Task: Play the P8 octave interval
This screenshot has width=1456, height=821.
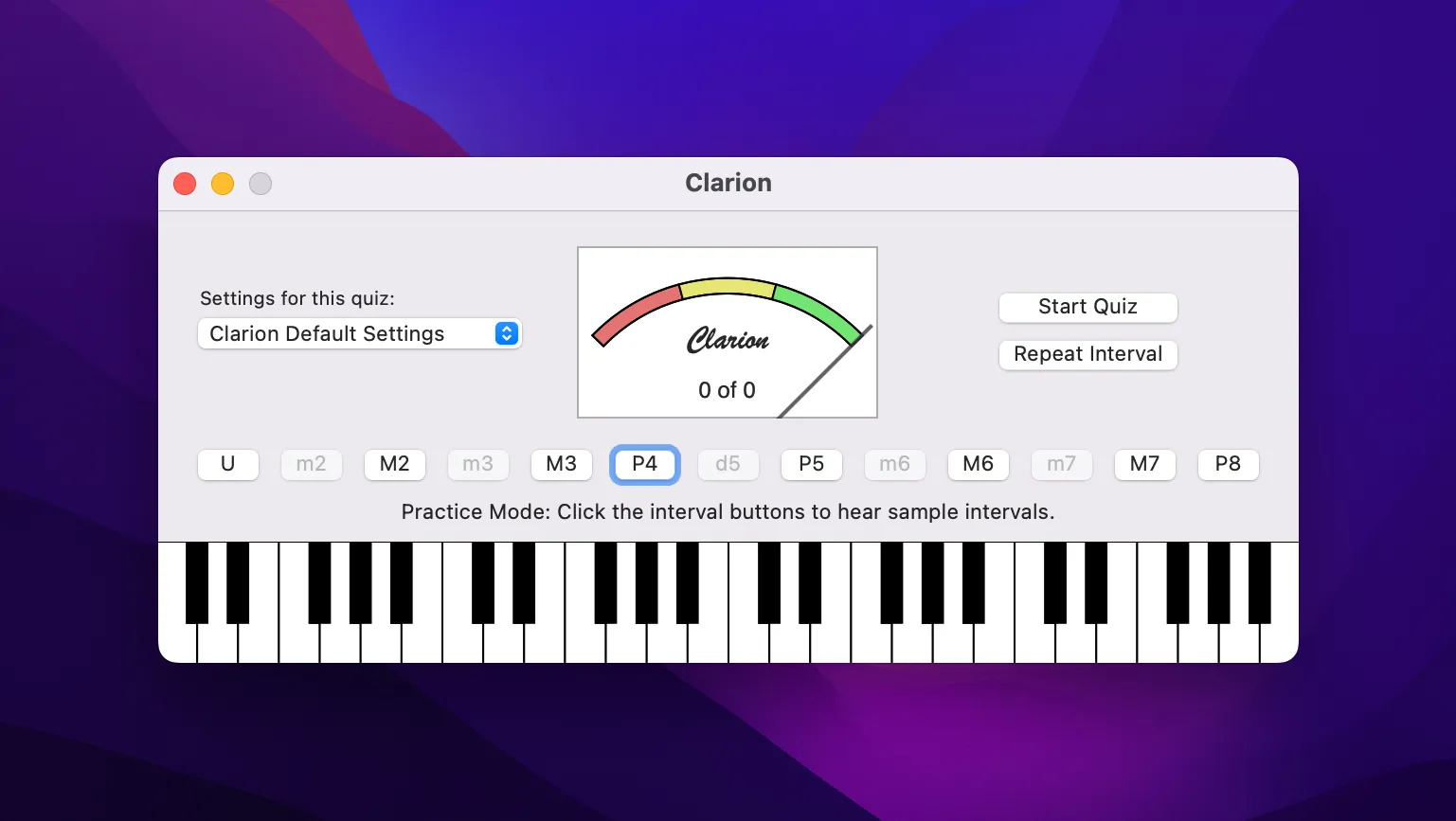Action: coord(1229,464)
